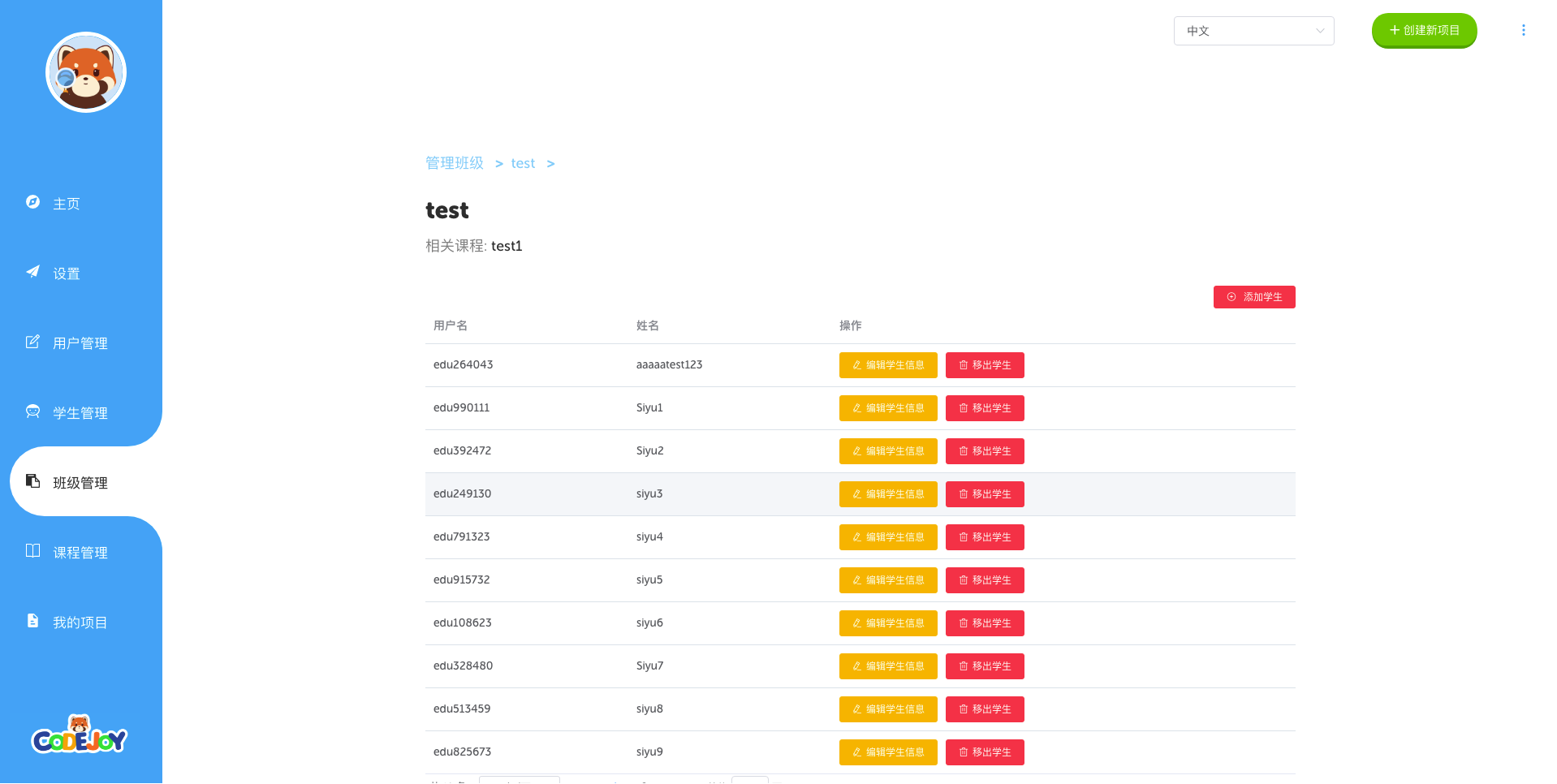Click the red 添加学生 button

[x=1254, y=297]
